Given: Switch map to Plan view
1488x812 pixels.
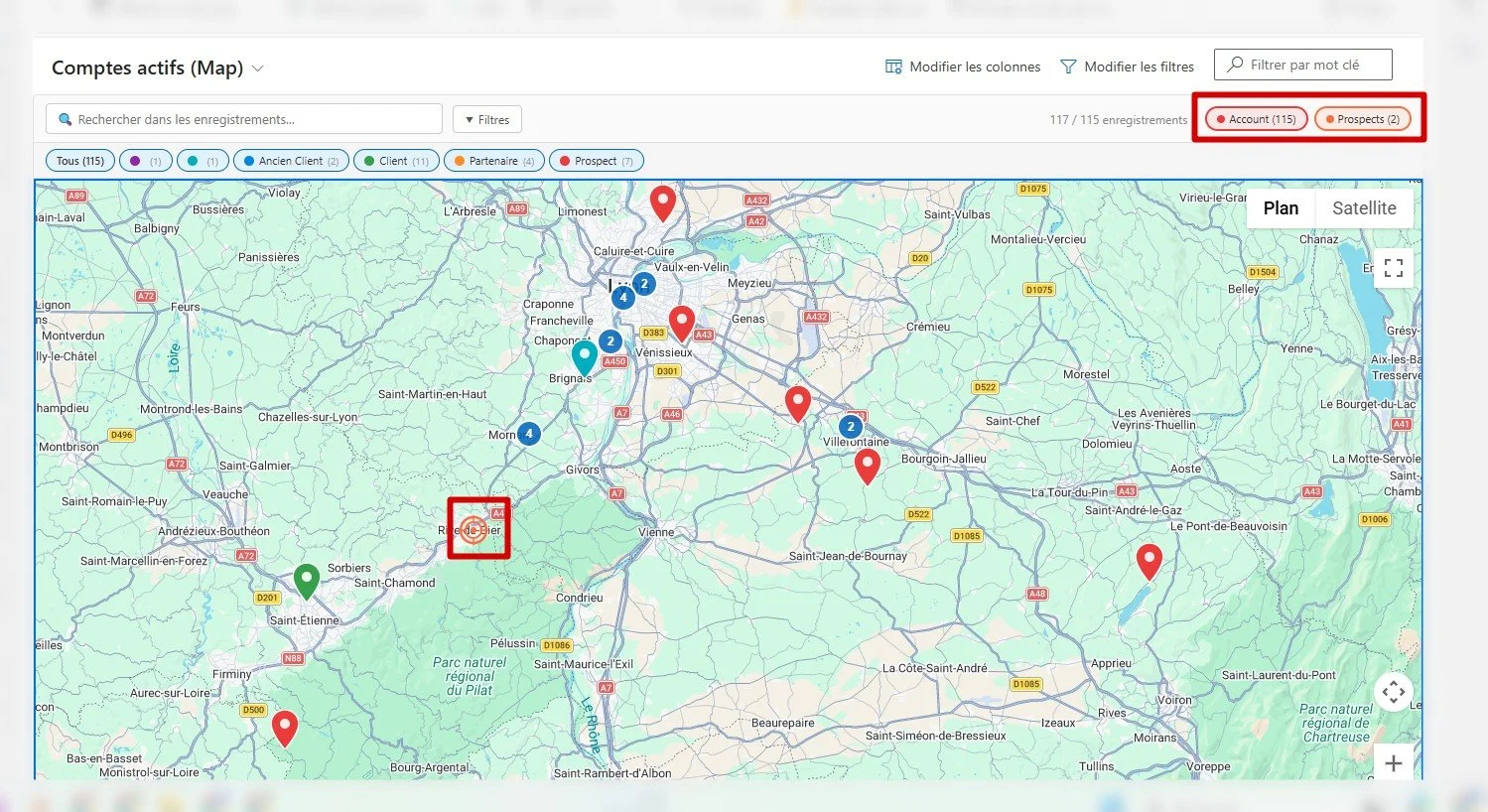Looking at the screenshot, I should pos(1281,208).
